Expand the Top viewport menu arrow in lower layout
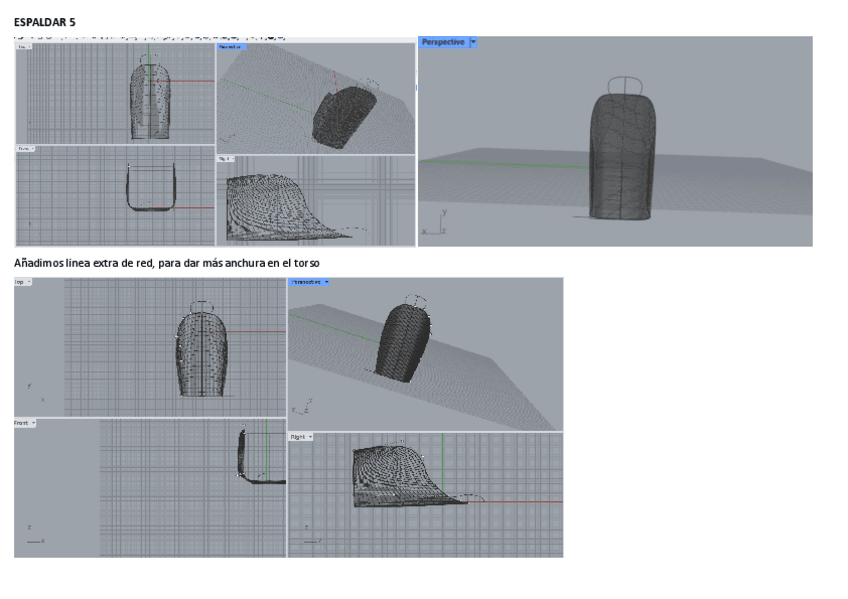Viewport: 848px width, 599px height. pyautogui.click(x=29, y=282)
